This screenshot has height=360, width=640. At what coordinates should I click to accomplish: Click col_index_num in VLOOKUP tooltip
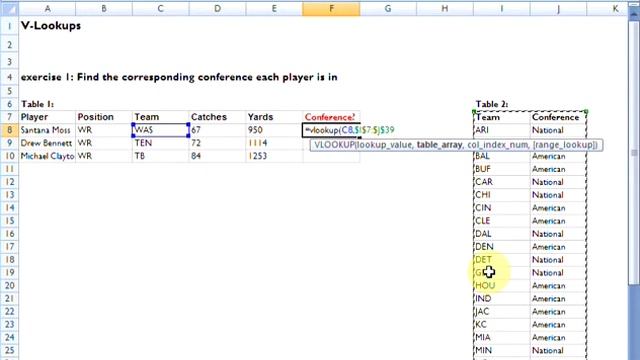(498, 144)
